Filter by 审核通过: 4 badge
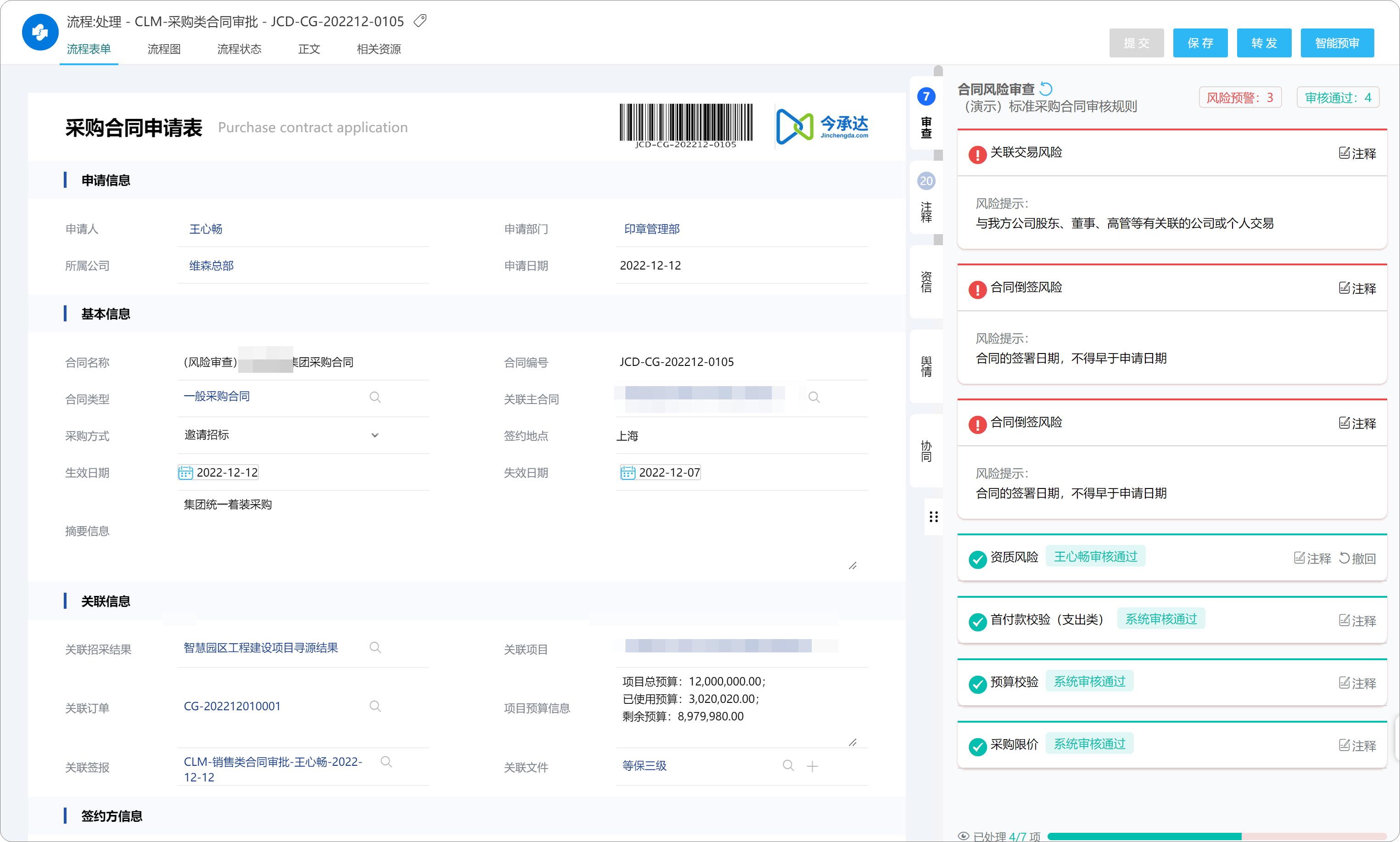Screen dimensions: 1400x842 (1338, 98)
